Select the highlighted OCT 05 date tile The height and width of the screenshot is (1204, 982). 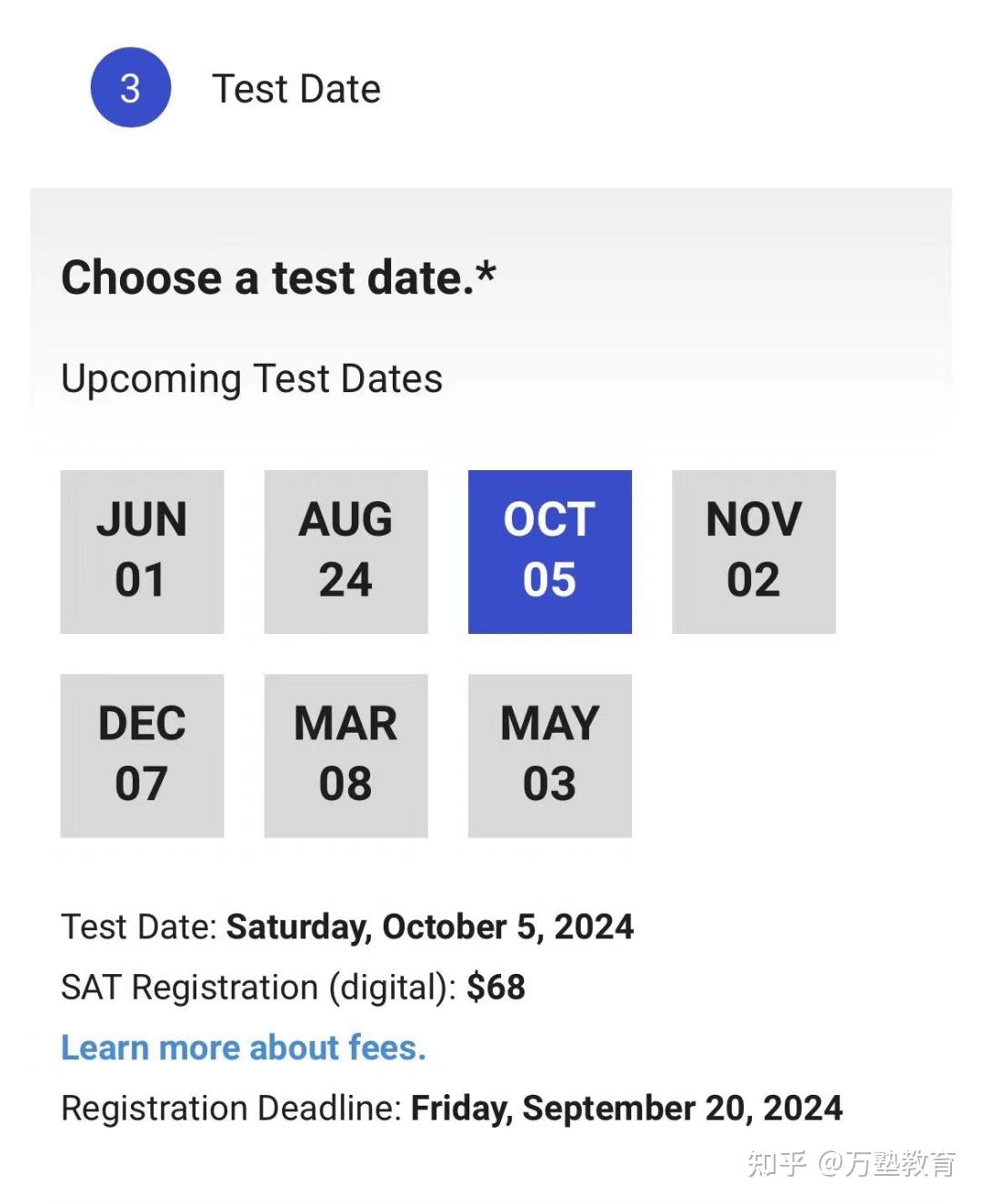(549, 551)
